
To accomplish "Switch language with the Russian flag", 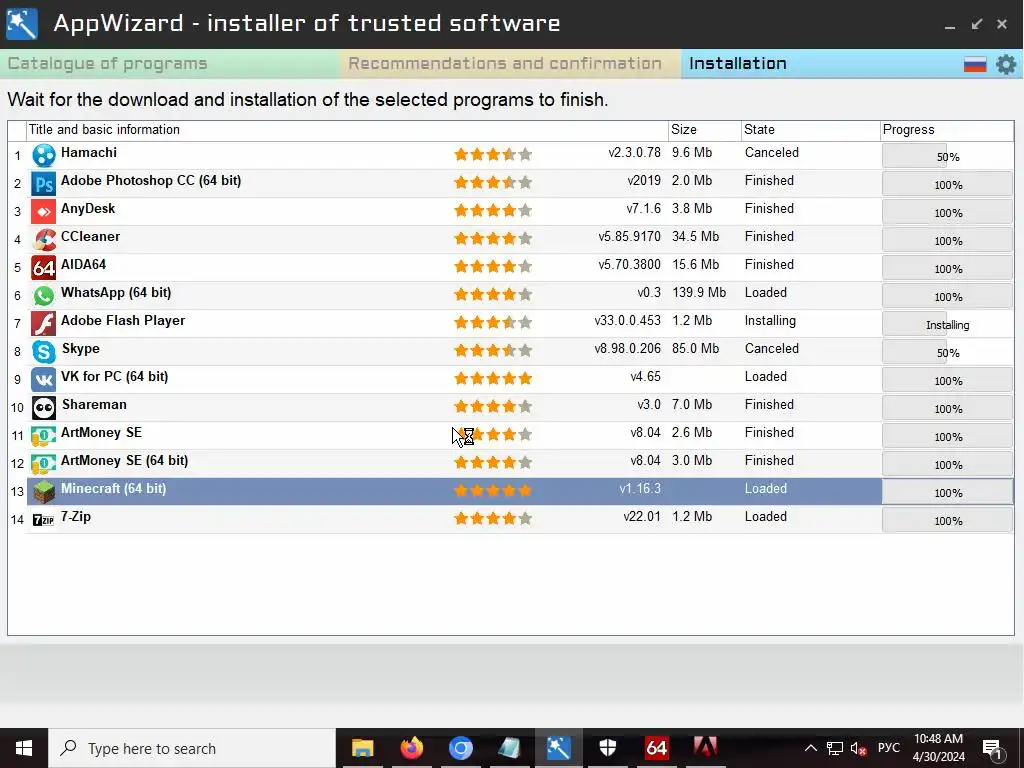I will [x=975, y=64].
